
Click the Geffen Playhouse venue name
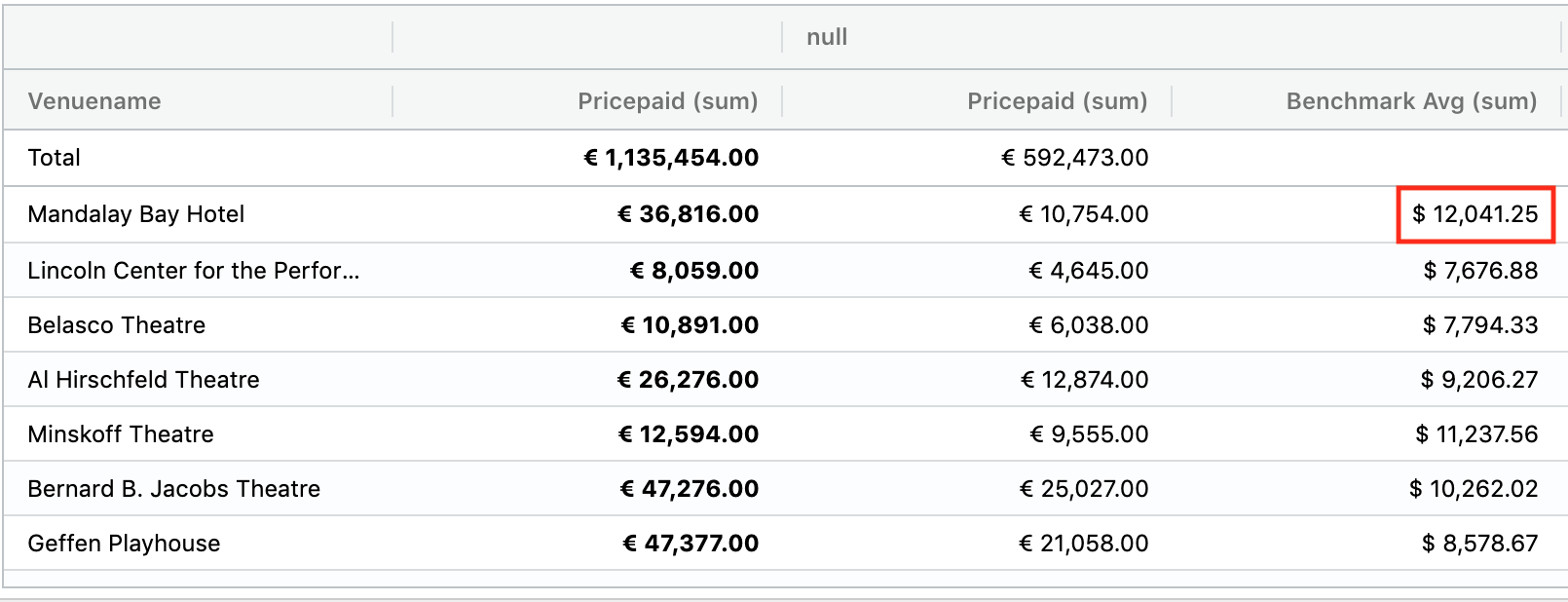125,544
